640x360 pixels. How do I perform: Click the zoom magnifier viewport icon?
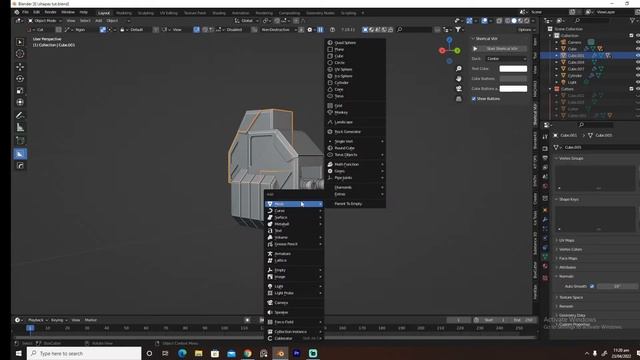click(x=459, y=69)
